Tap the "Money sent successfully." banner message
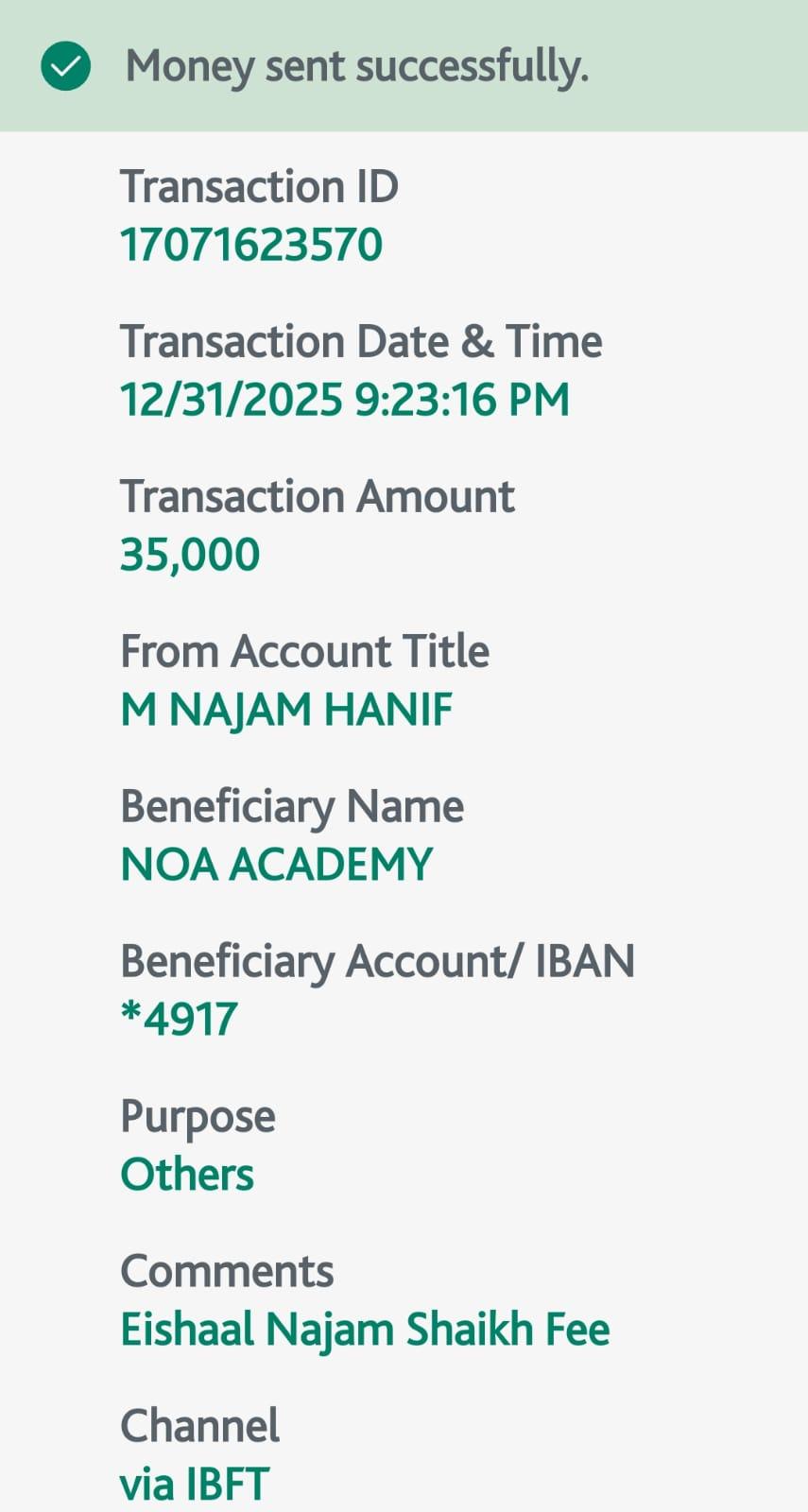Image resolution: width=808 pixels, height=1512 pixels. tap(356, 66)
